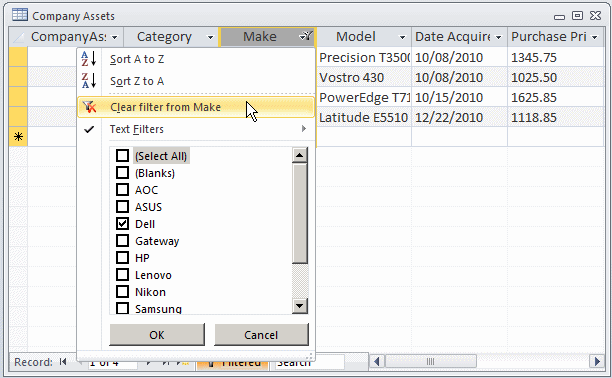
Task: Click the Latitude E5510 model cell
Action: (363, 117)
